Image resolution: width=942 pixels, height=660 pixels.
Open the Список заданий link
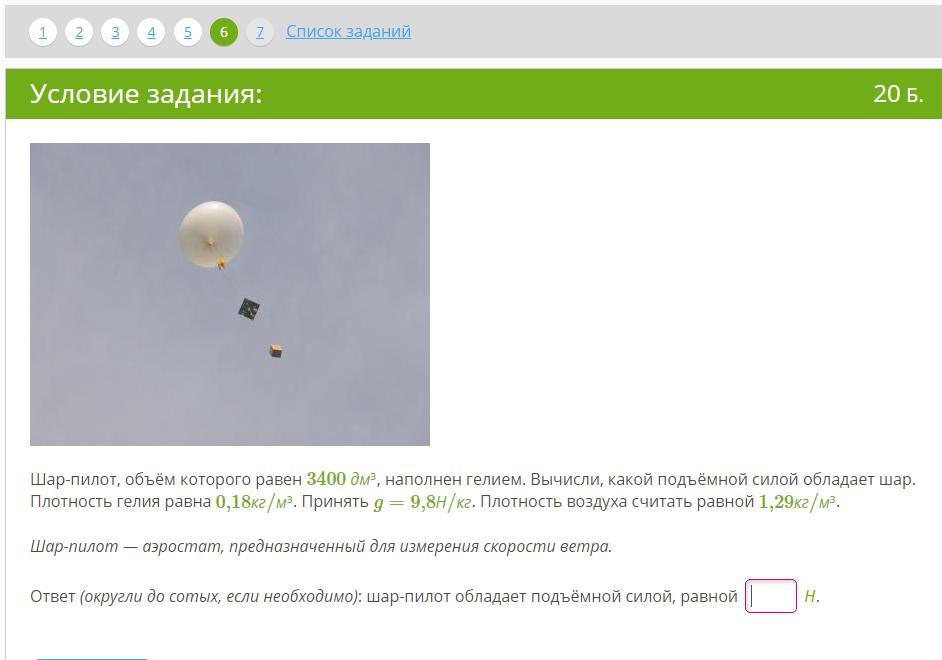pos(348,31)
